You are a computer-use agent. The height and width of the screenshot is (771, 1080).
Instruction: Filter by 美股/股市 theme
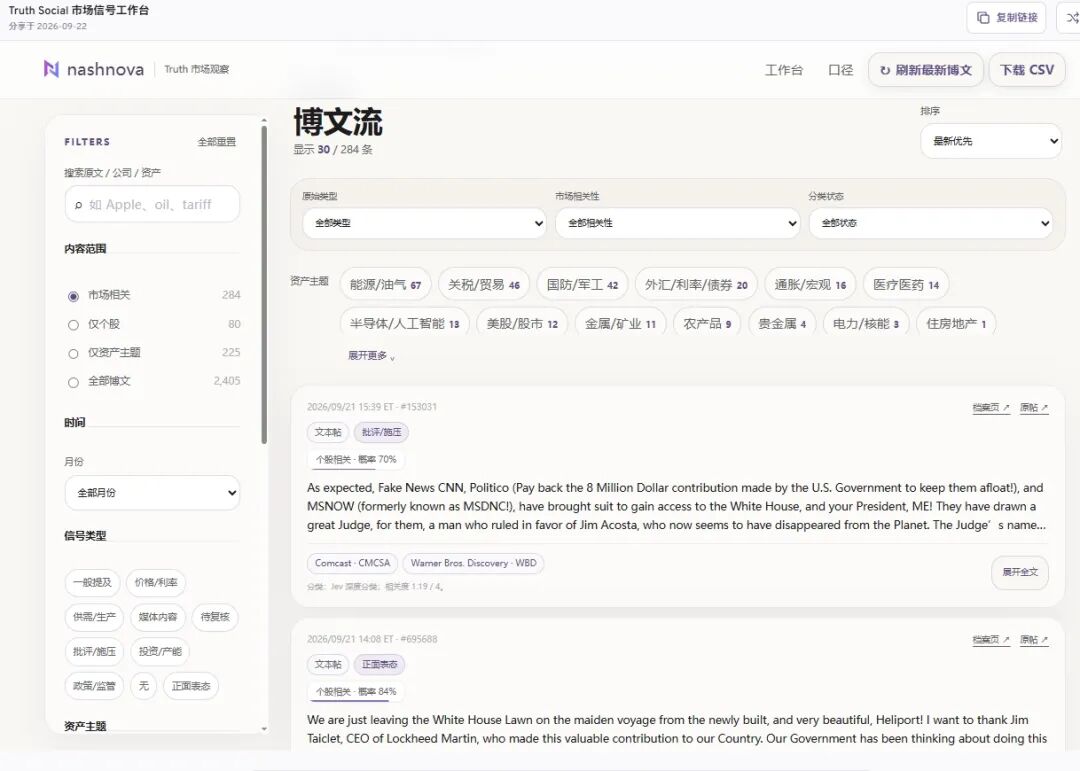[522, 323]
